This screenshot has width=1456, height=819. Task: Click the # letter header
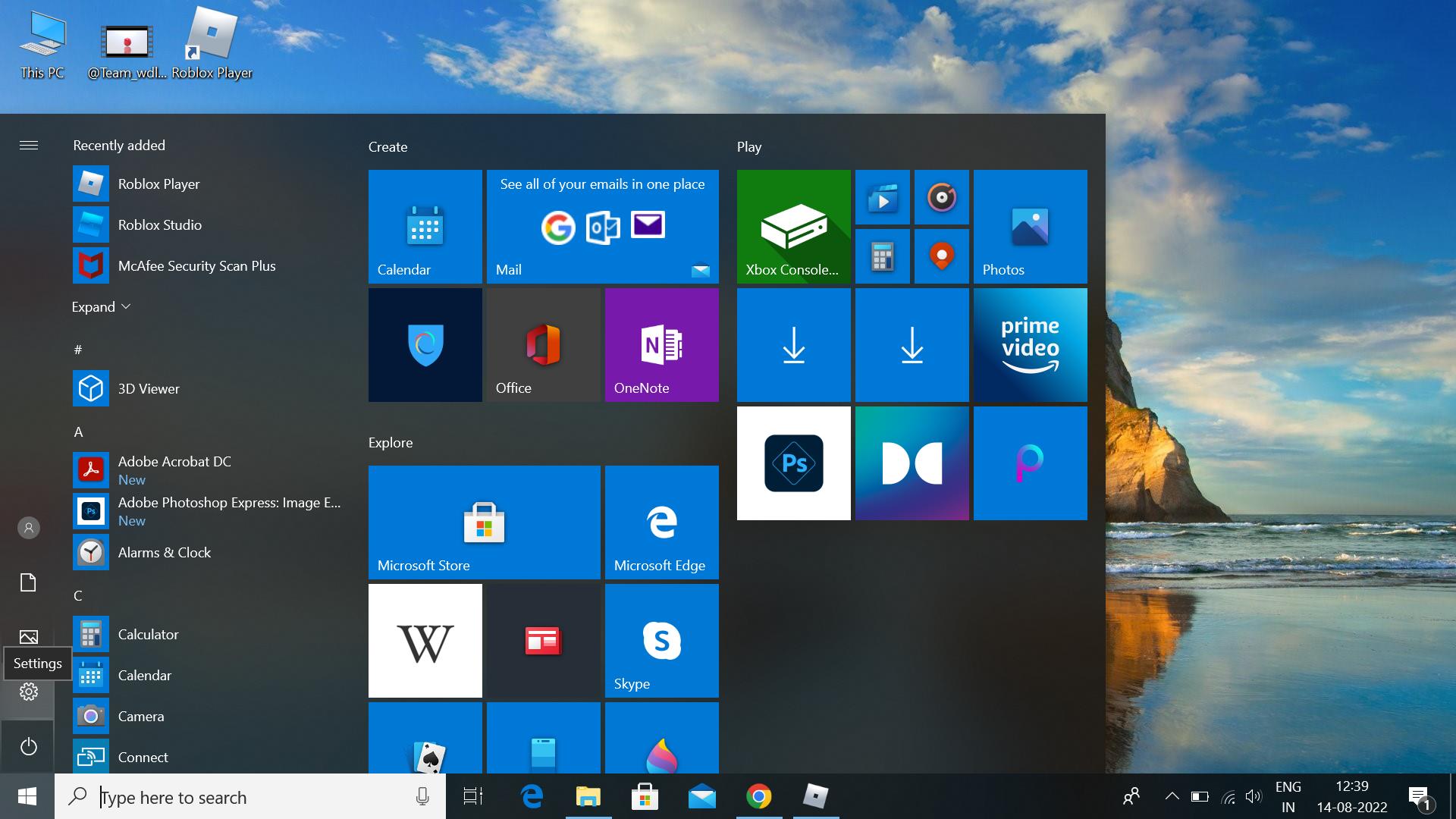pyautogui.click(x=77, y=350)
